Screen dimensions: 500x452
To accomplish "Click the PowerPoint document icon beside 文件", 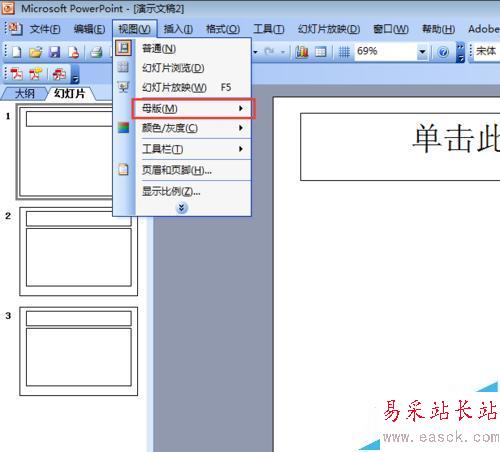I will 15,29.
